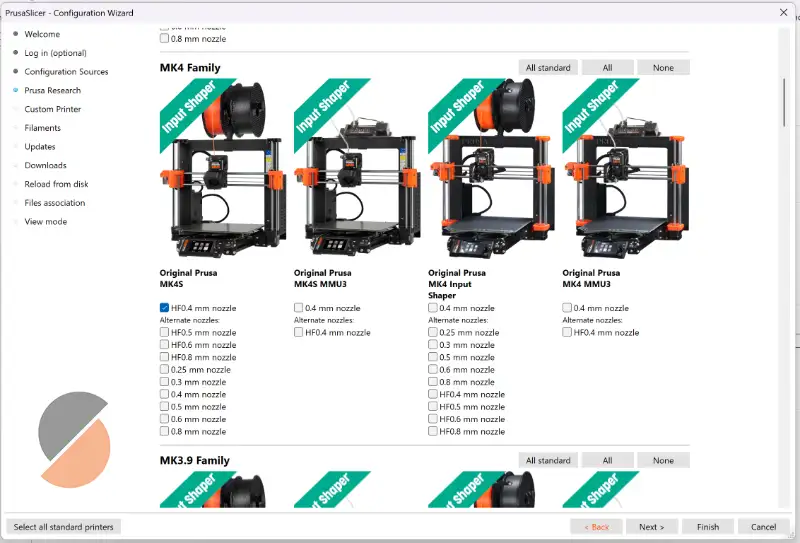Screen dimensions: 800x543
Task: Open View mode page
Action: point(45,221)
